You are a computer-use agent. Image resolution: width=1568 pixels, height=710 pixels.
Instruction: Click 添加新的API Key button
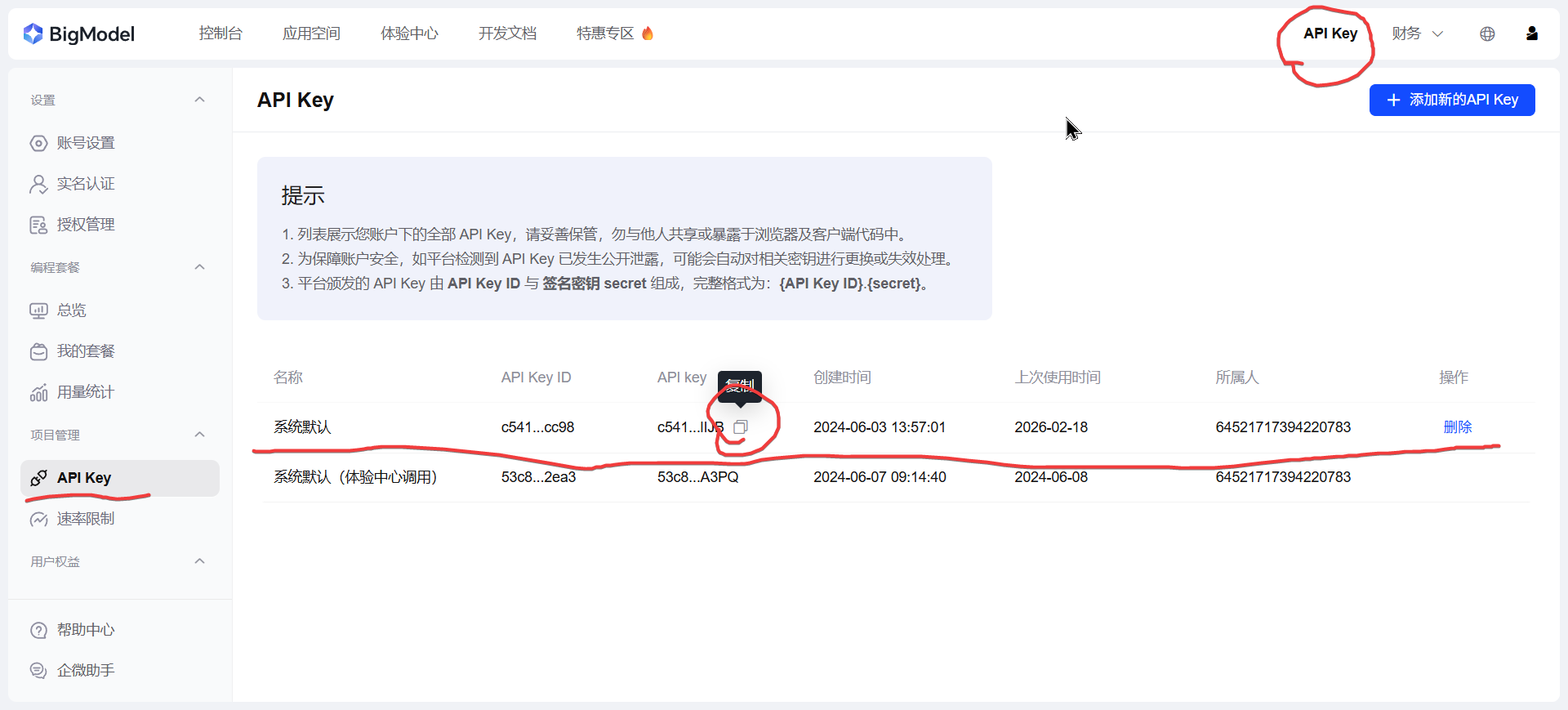tap(1452, 100)
